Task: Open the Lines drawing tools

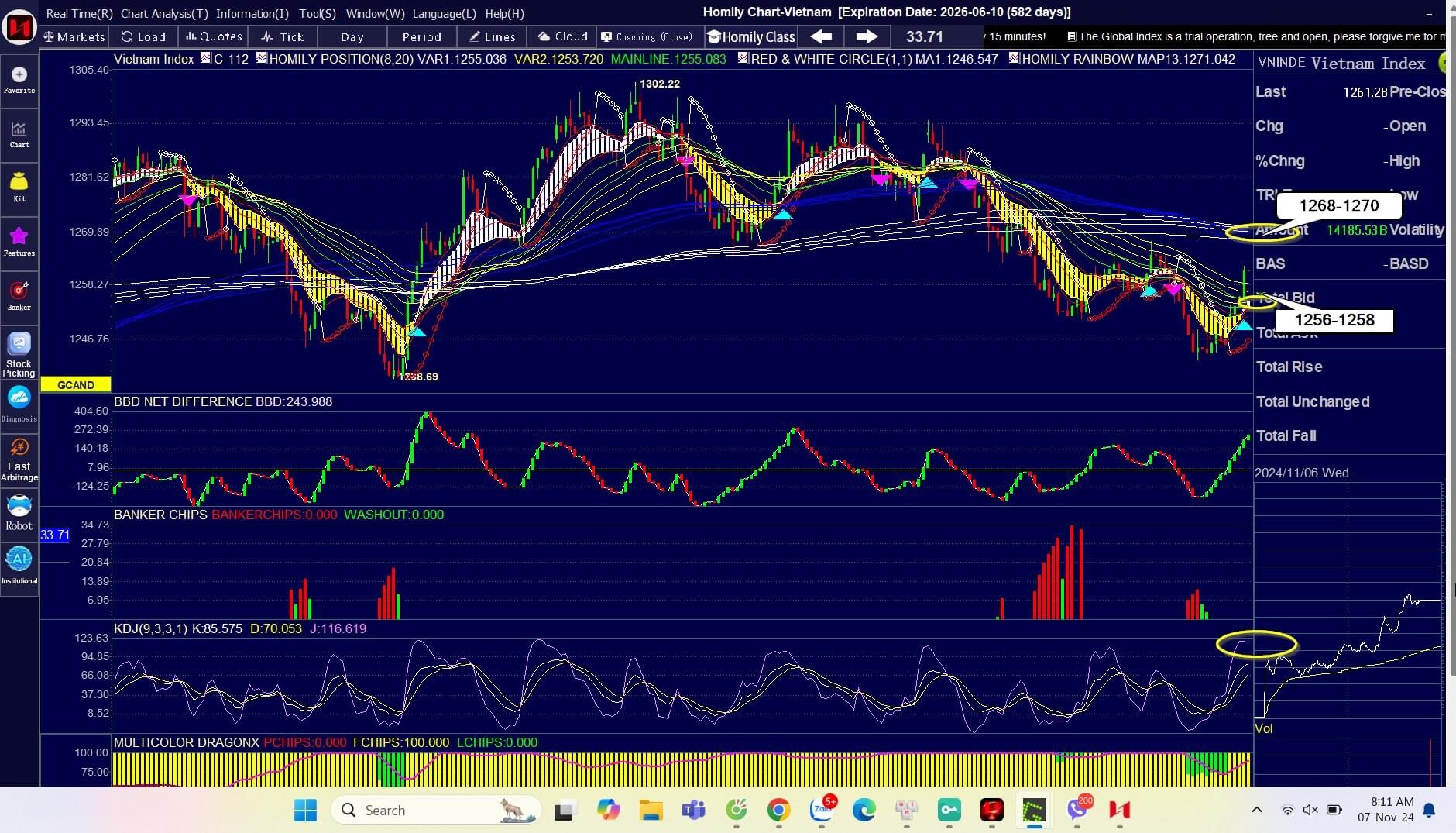Action: point(492,36)
